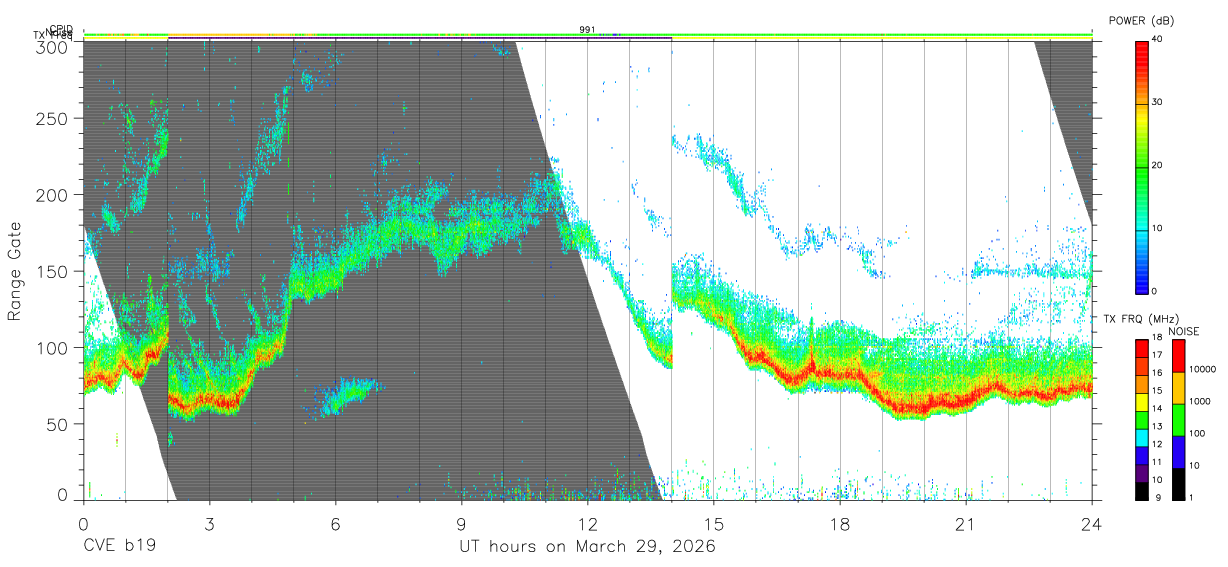This screenshot has width=1228, height=567.
Task: Select the blue 11-12 MHz frequency swatch
Action: [x=1141, y=455]
